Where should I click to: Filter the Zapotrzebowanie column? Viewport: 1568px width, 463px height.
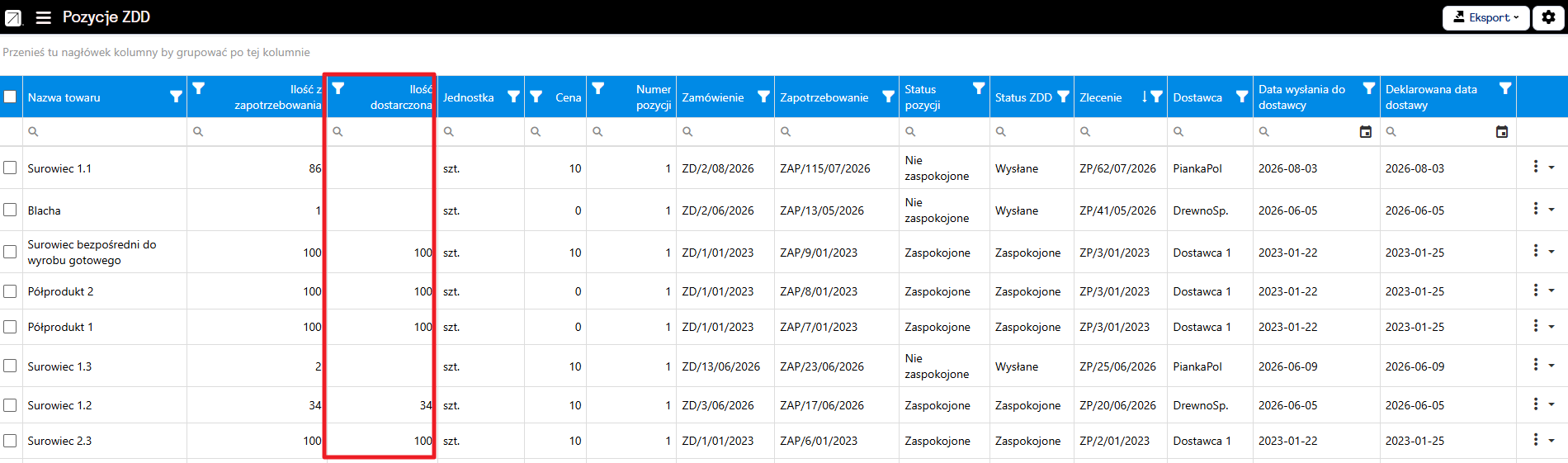[888, 97]
